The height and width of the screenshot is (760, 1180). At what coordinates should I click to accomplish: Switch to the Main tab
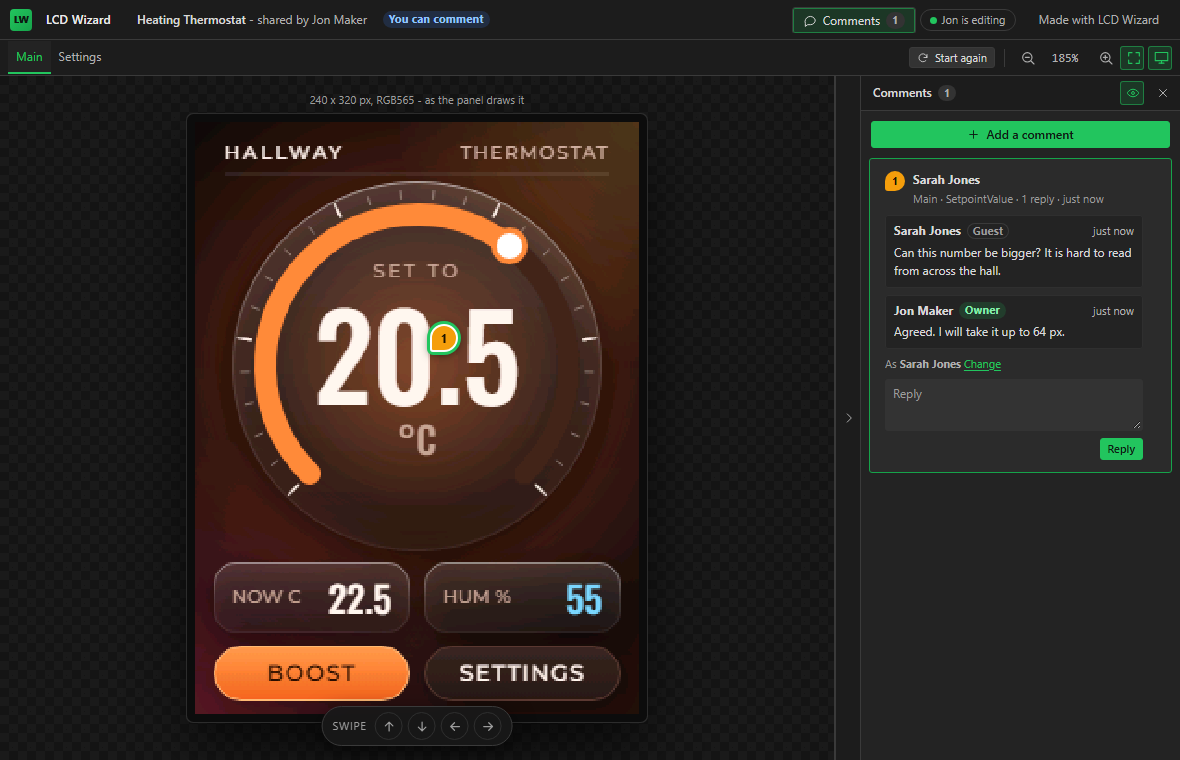29,57
